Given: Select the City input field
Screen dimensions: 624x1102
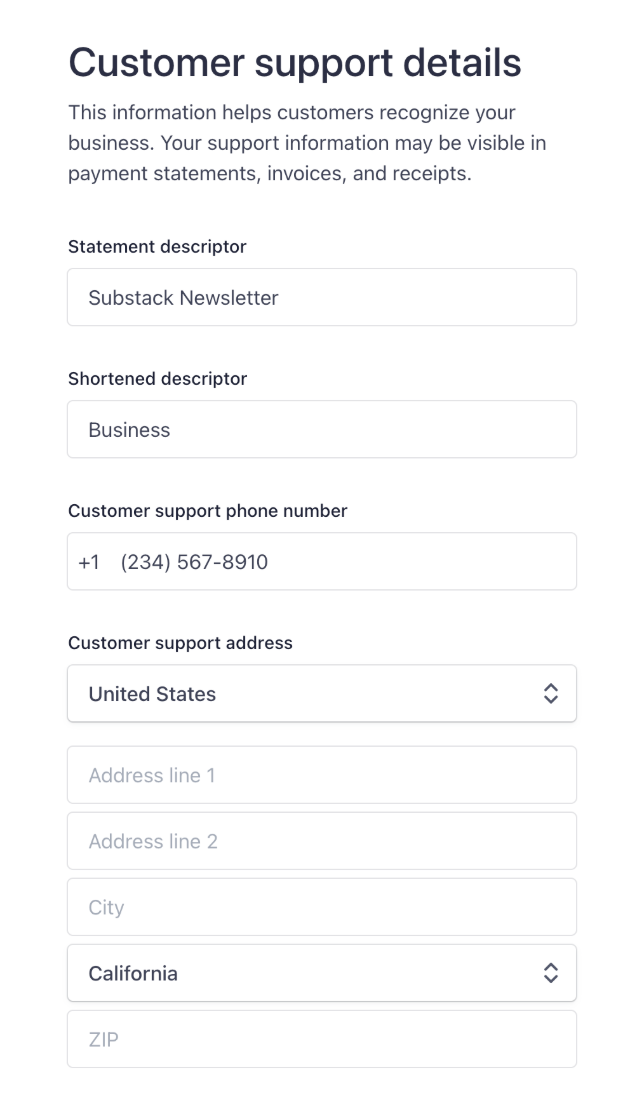Looking at the screenshot, I should point(321,907).
